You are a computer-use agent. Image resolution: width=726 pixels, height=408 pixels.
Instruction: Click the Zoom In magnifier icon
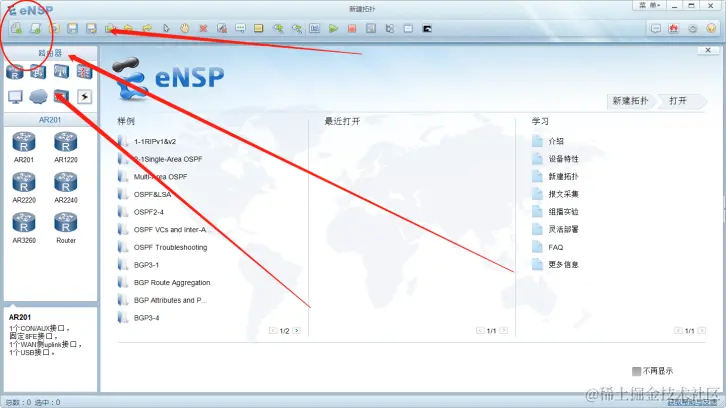pyautogui.click(x=278, y=29)
